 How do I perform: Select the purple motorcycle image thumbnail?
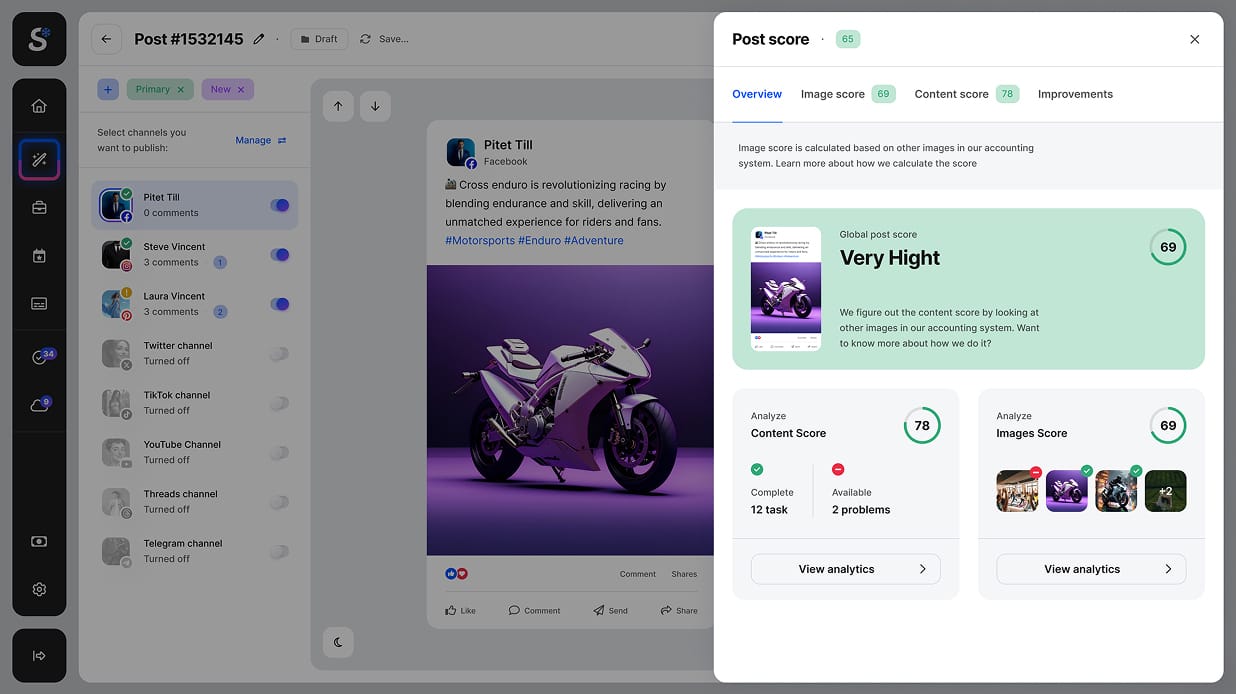point(1066,491)
